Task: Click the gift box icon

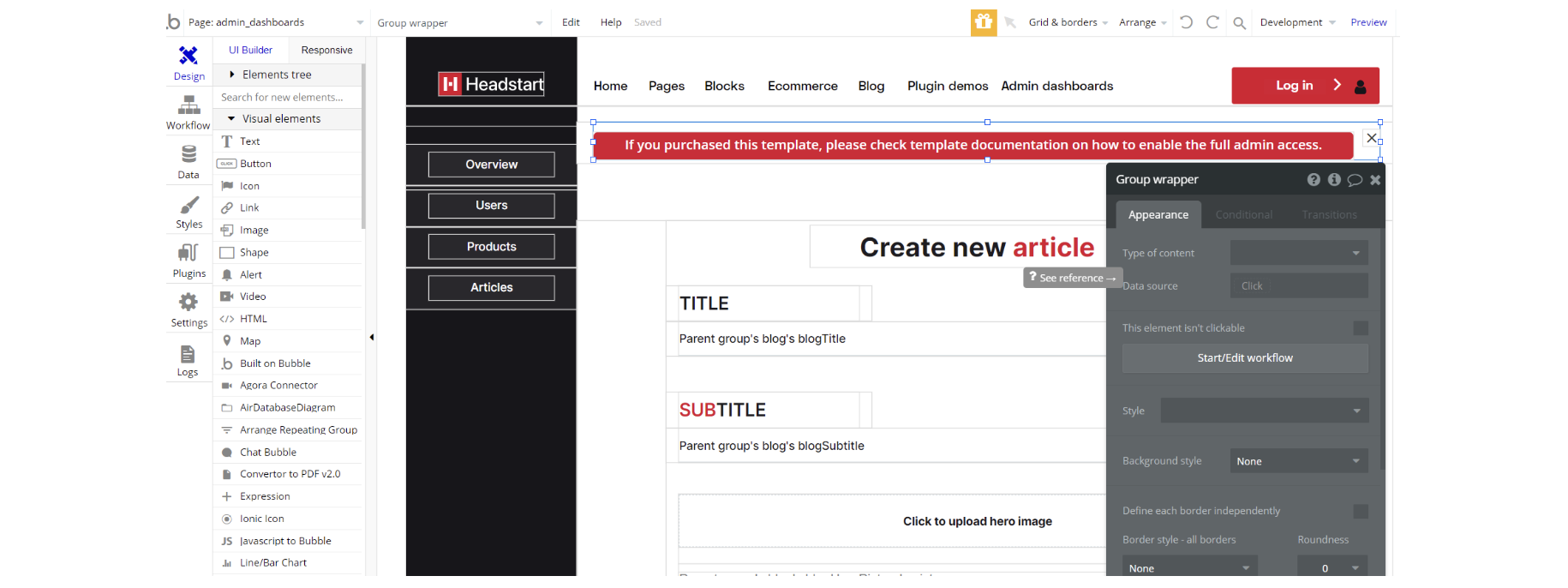Action: 983,22
